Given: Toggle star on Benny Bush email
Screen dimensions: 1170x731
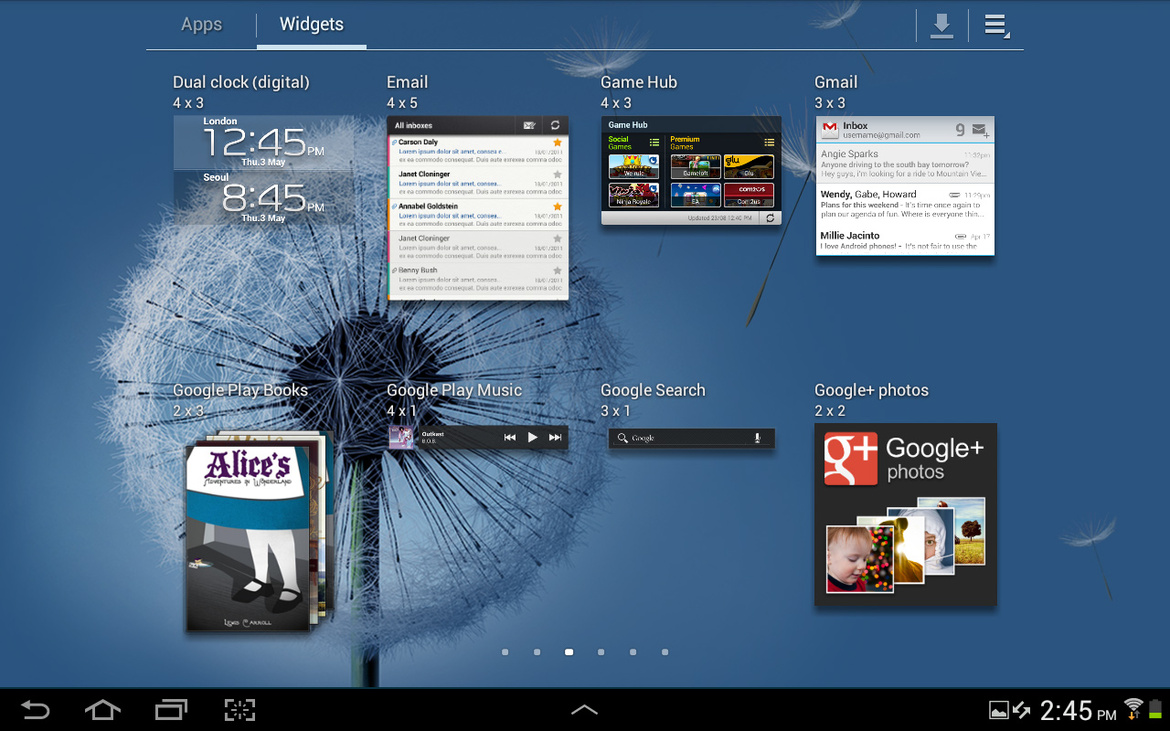Looking at the screenshot, I should 557,270.
